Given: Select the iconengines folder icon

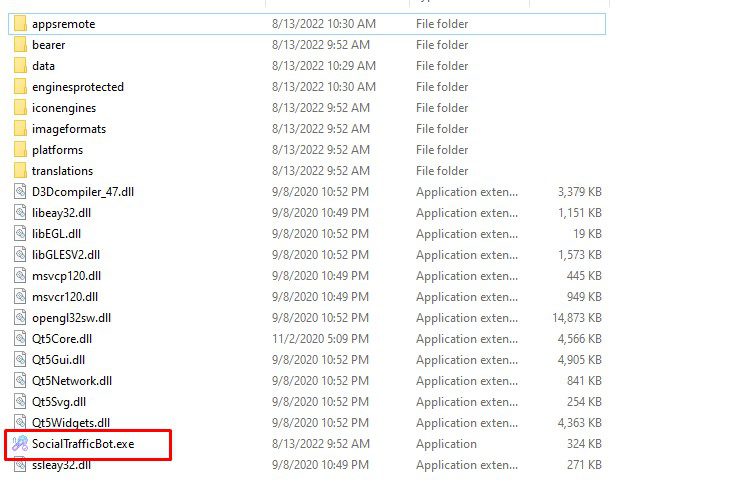Looking at the screenshot, I should tap(20, 107).
